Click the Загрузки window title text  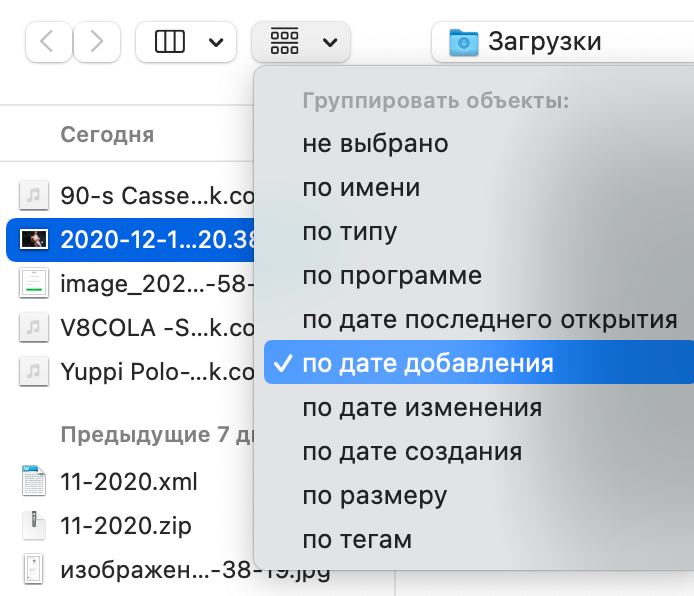tap(544, 42)
